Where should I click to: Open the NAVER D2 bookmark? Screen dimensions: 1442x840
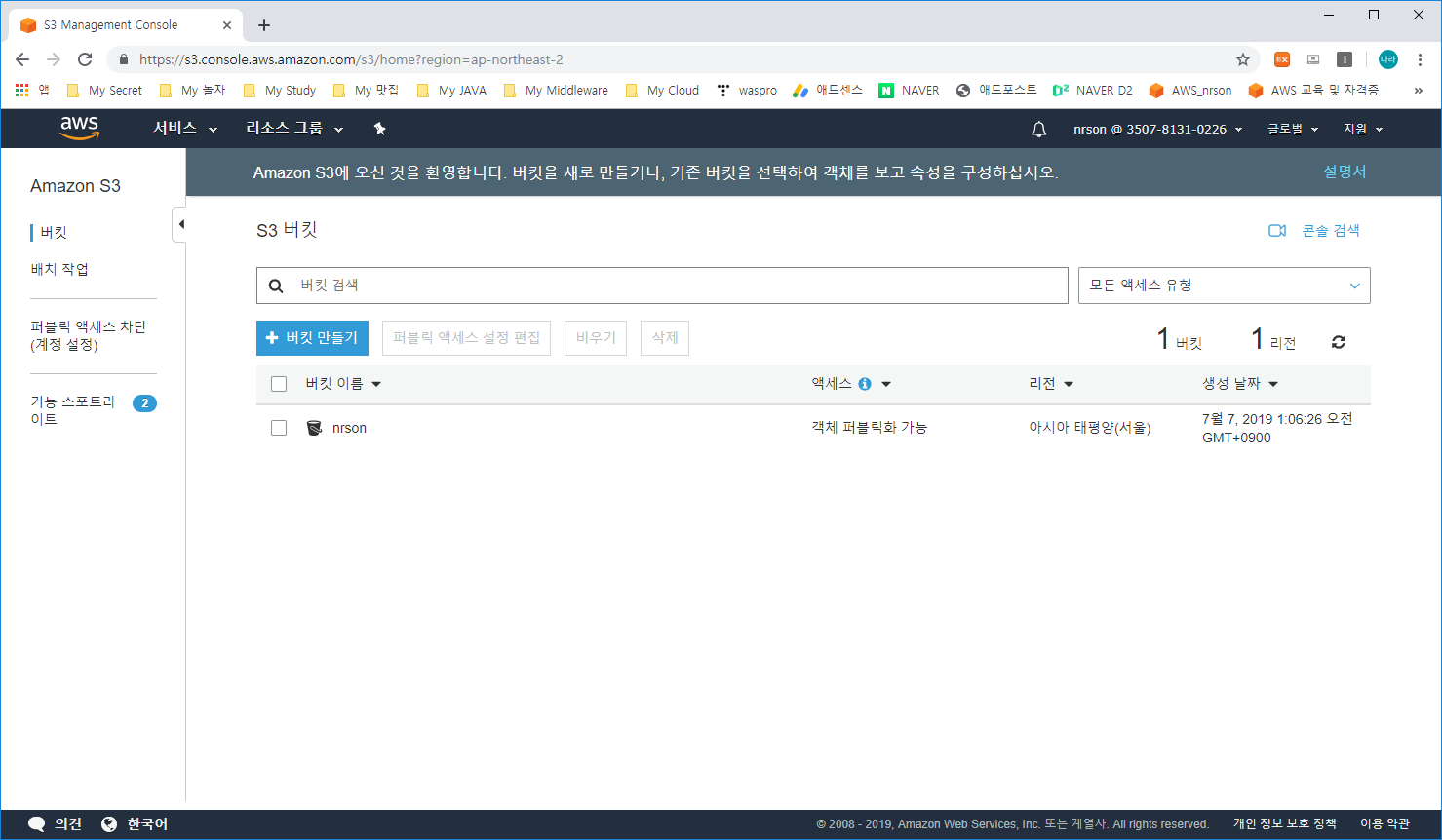(1093, 91)
